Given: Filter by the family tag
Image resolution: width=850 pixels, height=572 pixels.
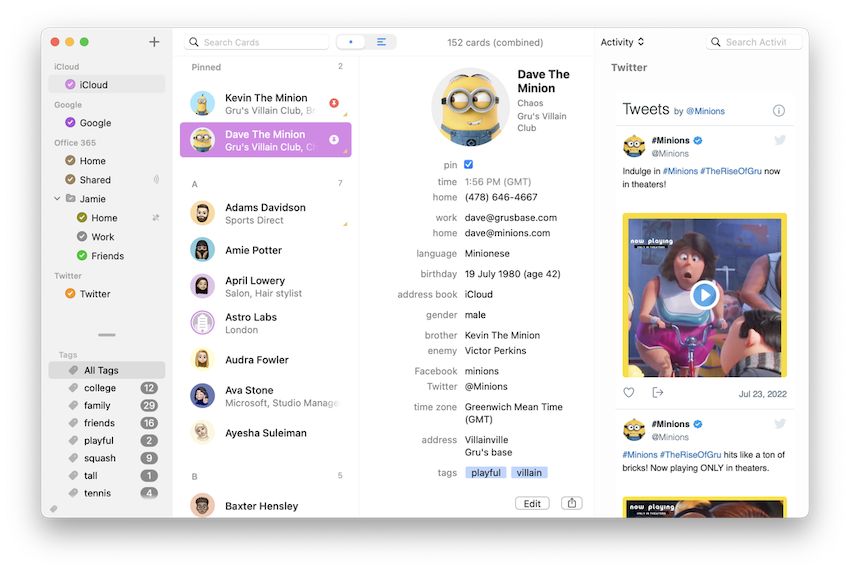Looking at the screenshot, I should 107,405.
